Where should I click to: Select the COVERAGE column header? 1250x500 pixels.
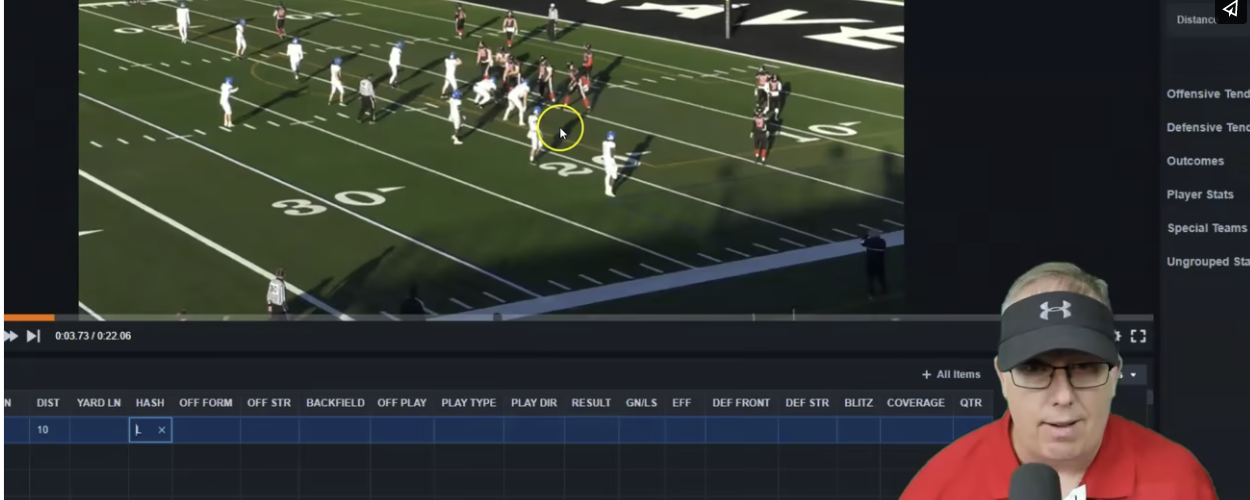click(915, 403)
